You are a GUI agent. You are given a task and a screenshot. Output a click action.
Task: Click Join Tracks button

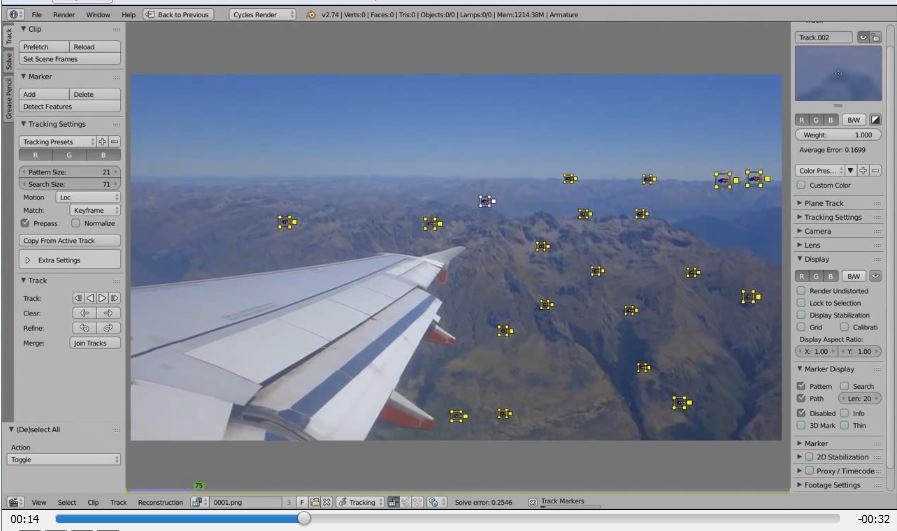click(95, 343)
